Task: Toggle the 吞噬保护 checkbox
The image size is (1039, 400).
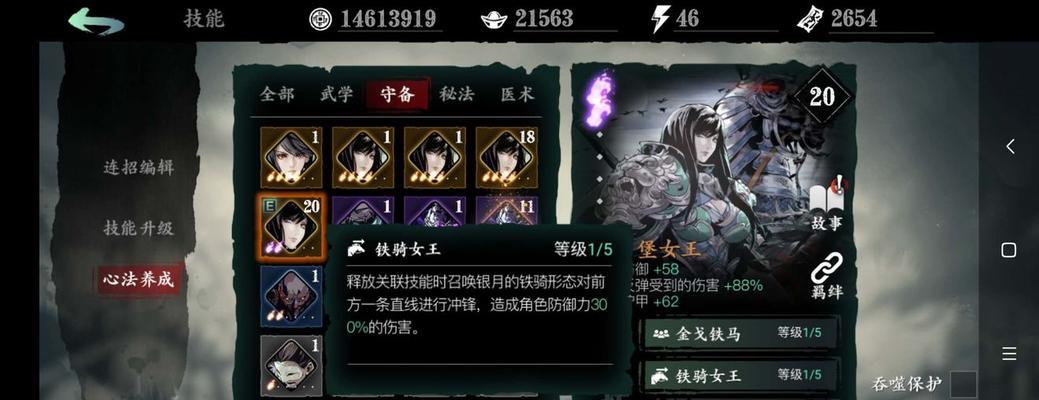Action: click(x=963, y=384)
